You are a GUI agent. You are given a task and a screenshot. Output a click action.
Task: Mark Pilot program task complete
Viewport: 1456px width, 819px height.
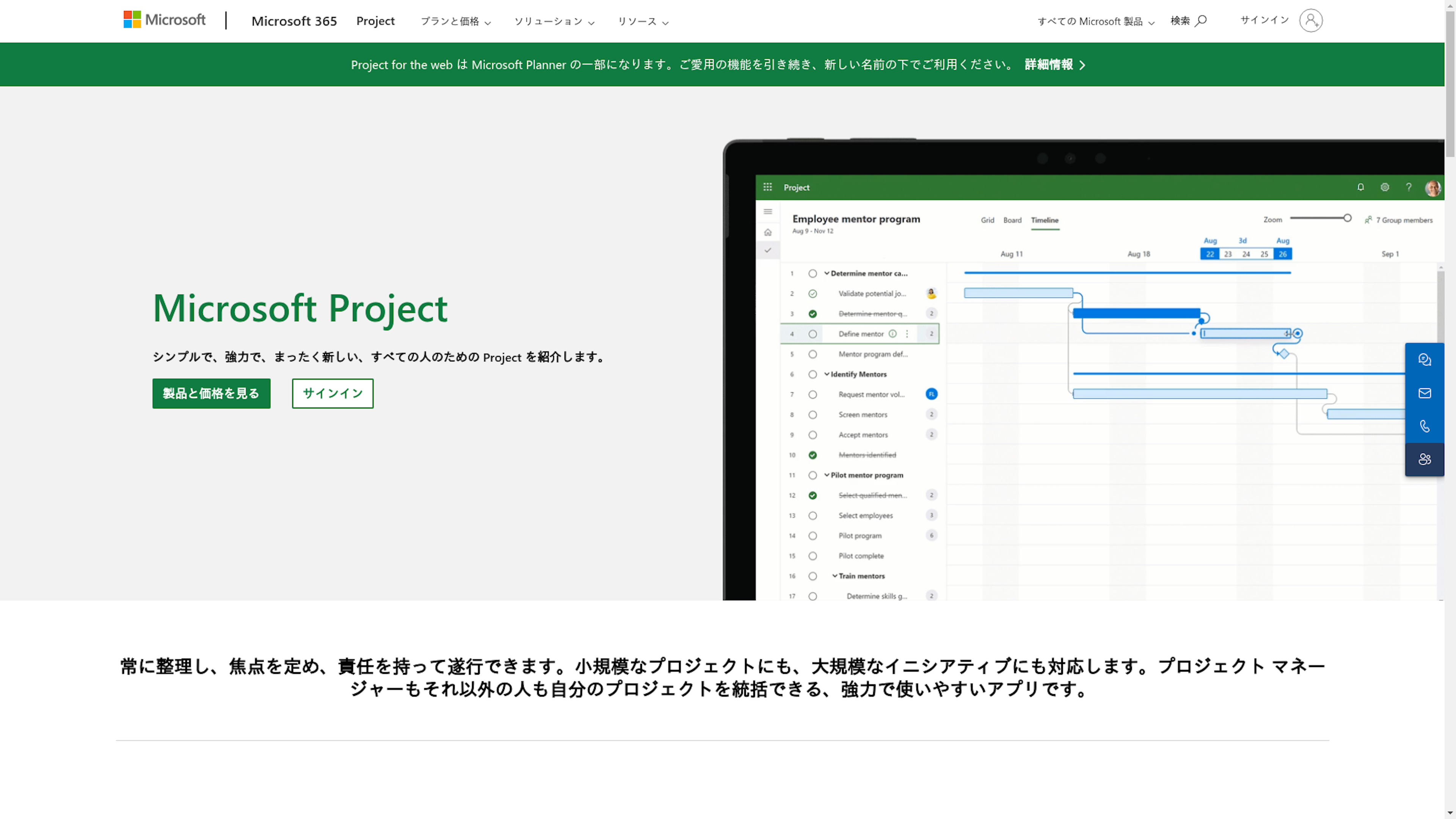click(812, 536)
